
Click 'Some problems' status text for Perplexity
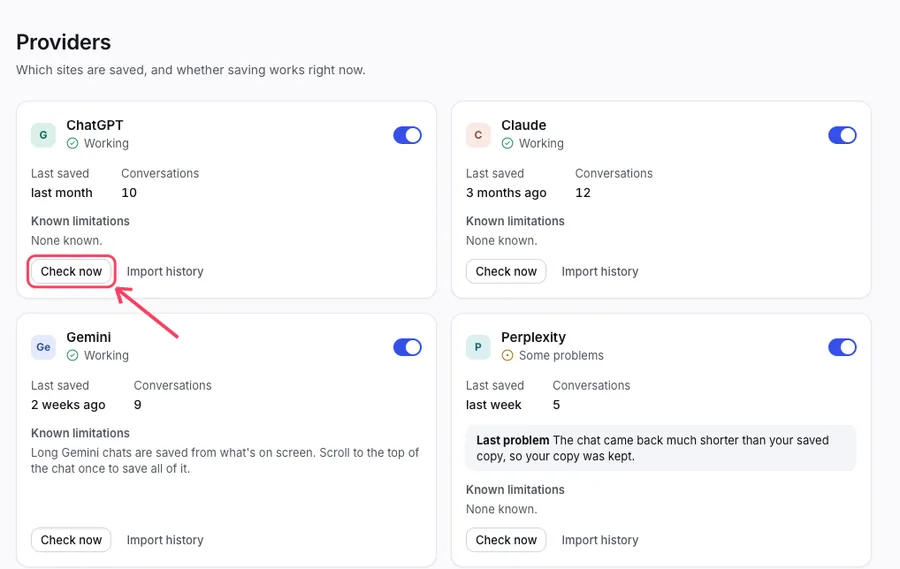[x=561, y=355]
